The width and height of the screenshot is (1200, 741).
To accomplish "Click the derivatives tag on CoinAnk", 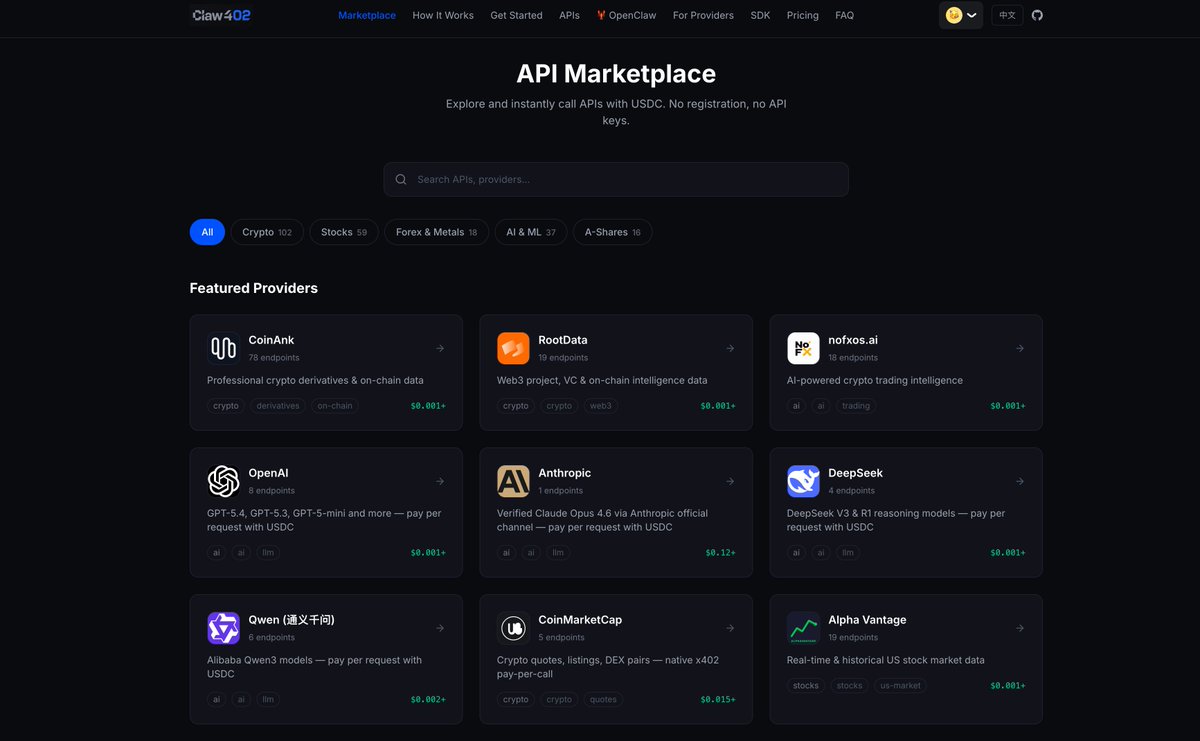I will coord(278,406).
